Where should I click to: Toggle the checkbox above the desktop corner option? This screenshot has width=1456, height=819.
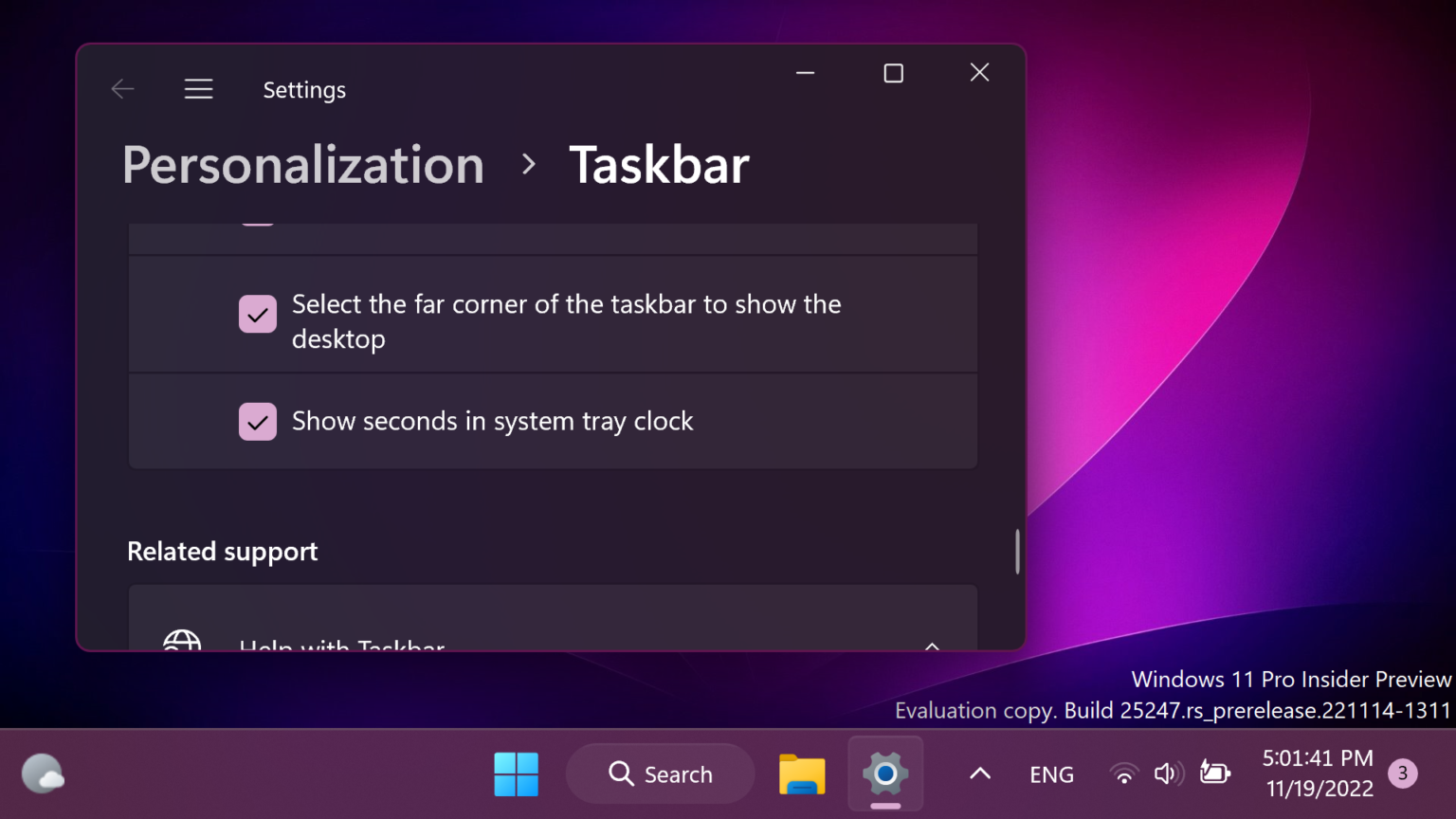[257, 223]
